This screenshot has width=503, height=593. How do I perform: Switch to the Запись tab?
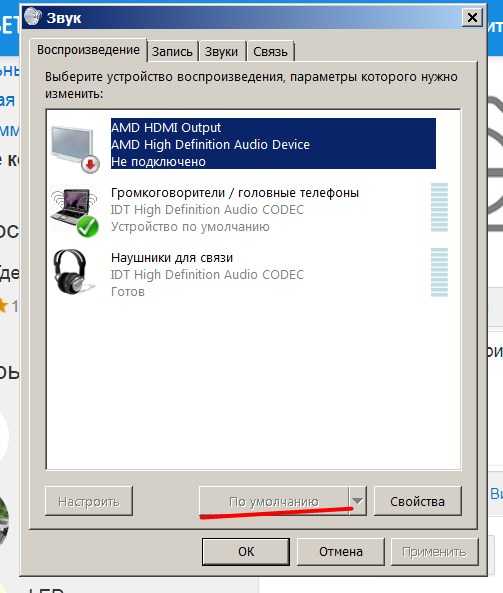172,51
